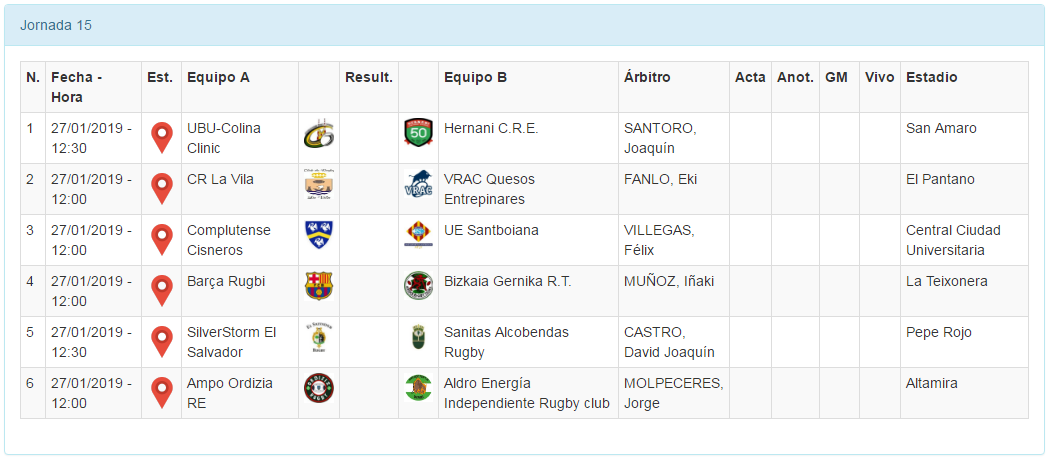Image resolution: width=1049 pixels, height=459 pixels.
Task: Click Complutense Cisneros shield logo
Action: point(318,235)
